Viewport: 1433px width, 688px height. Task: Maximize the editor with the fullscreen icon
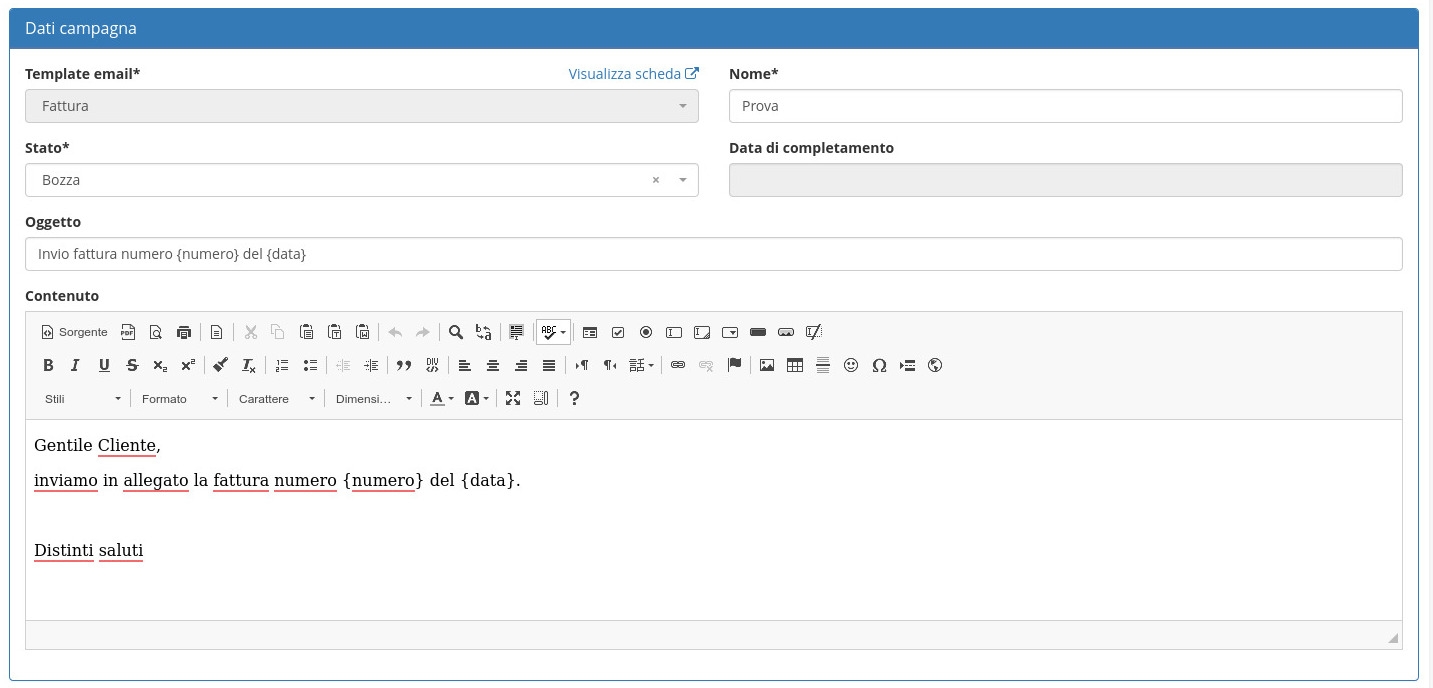coord(513,398)
